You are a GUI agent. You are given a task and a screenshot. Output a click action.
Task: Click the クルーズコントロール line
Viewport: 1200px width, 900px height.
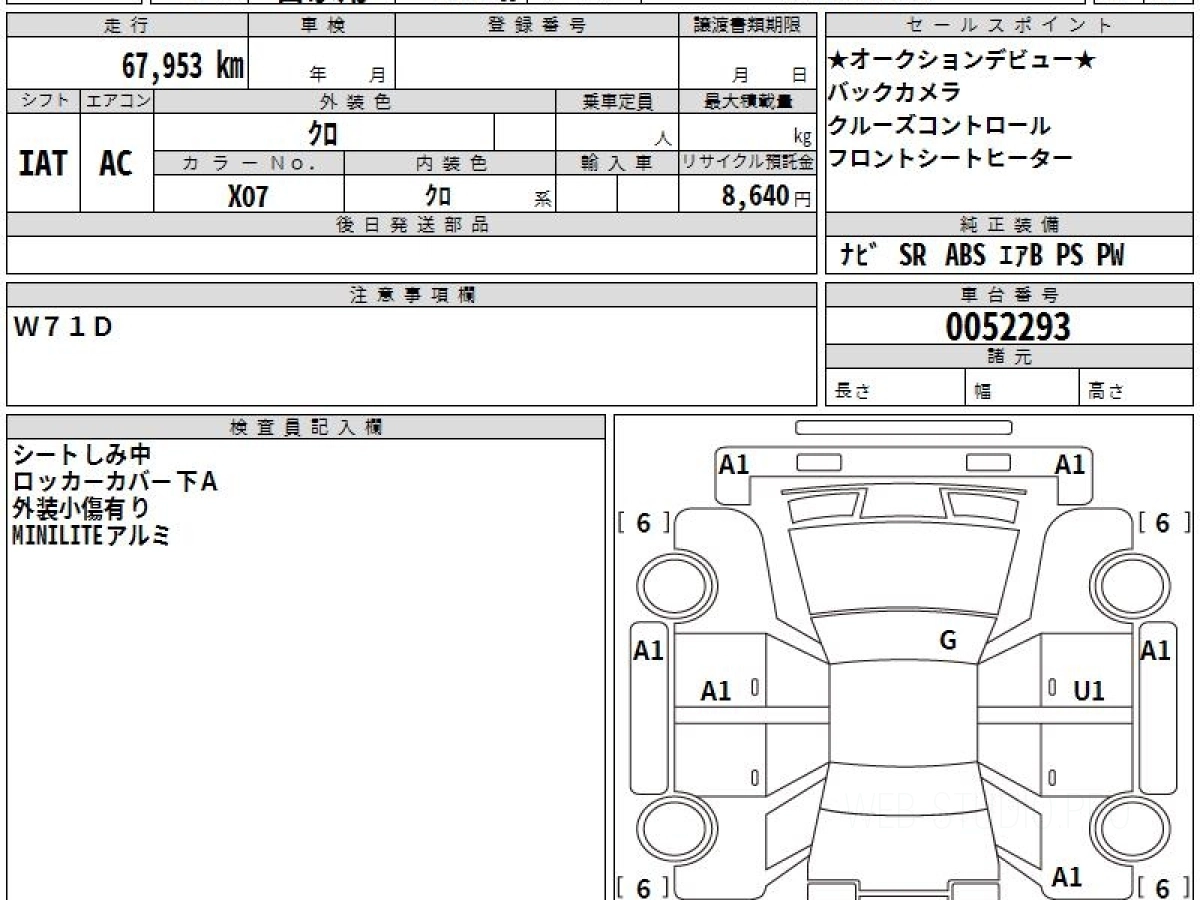click(939, 125)
